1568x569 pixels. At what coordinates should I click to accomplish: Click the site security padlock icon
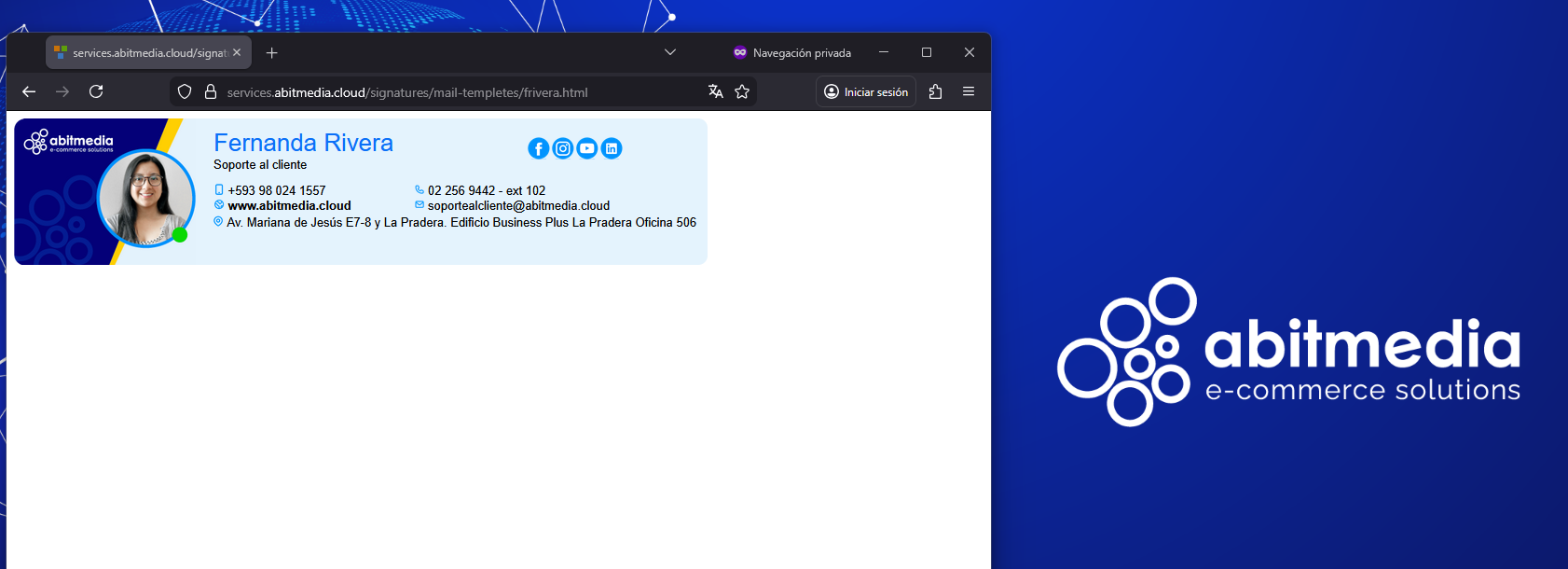[211, 91]
